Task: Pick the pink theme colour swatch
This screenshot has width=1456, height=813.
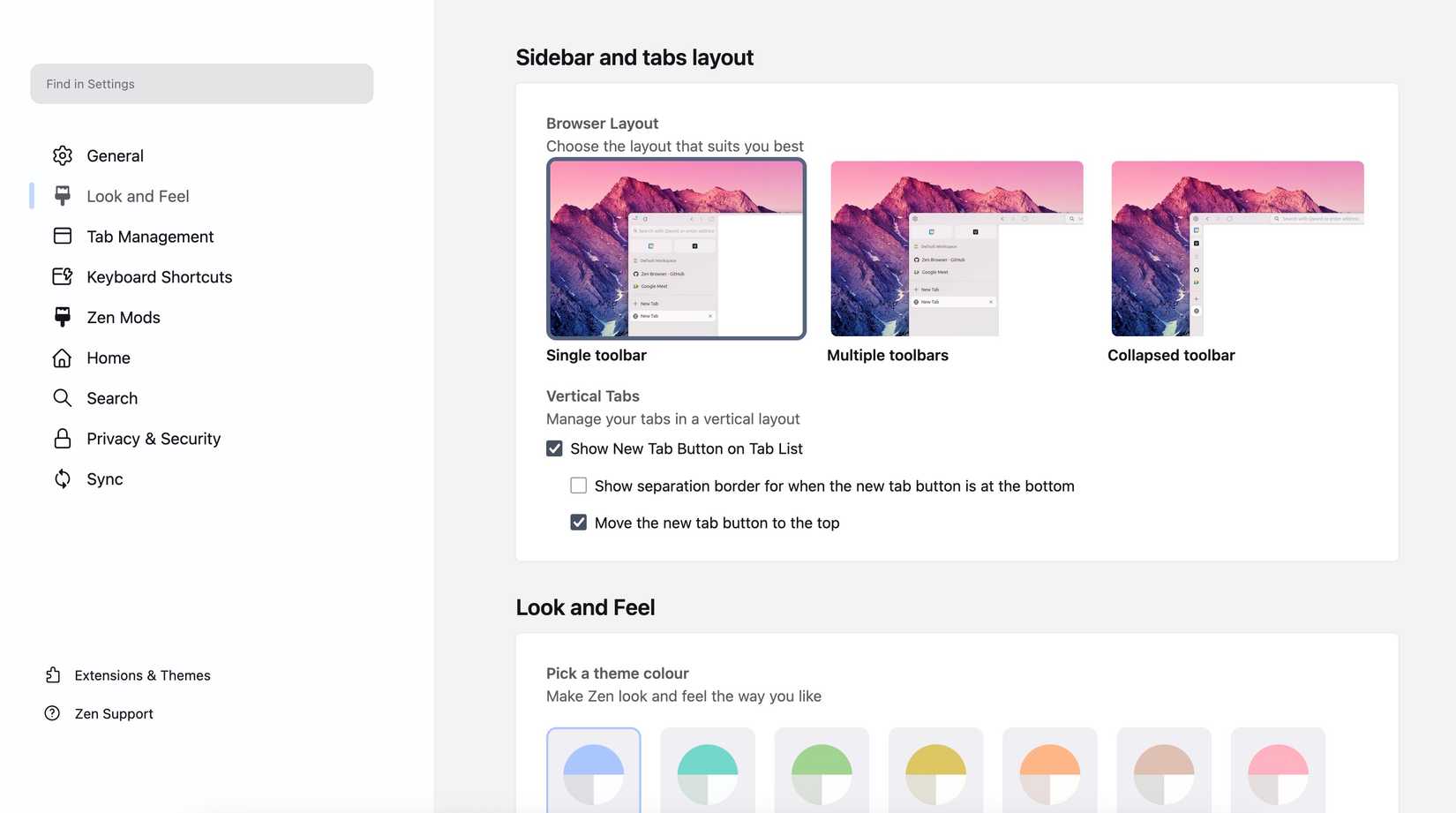Action: click(1278, 772)
